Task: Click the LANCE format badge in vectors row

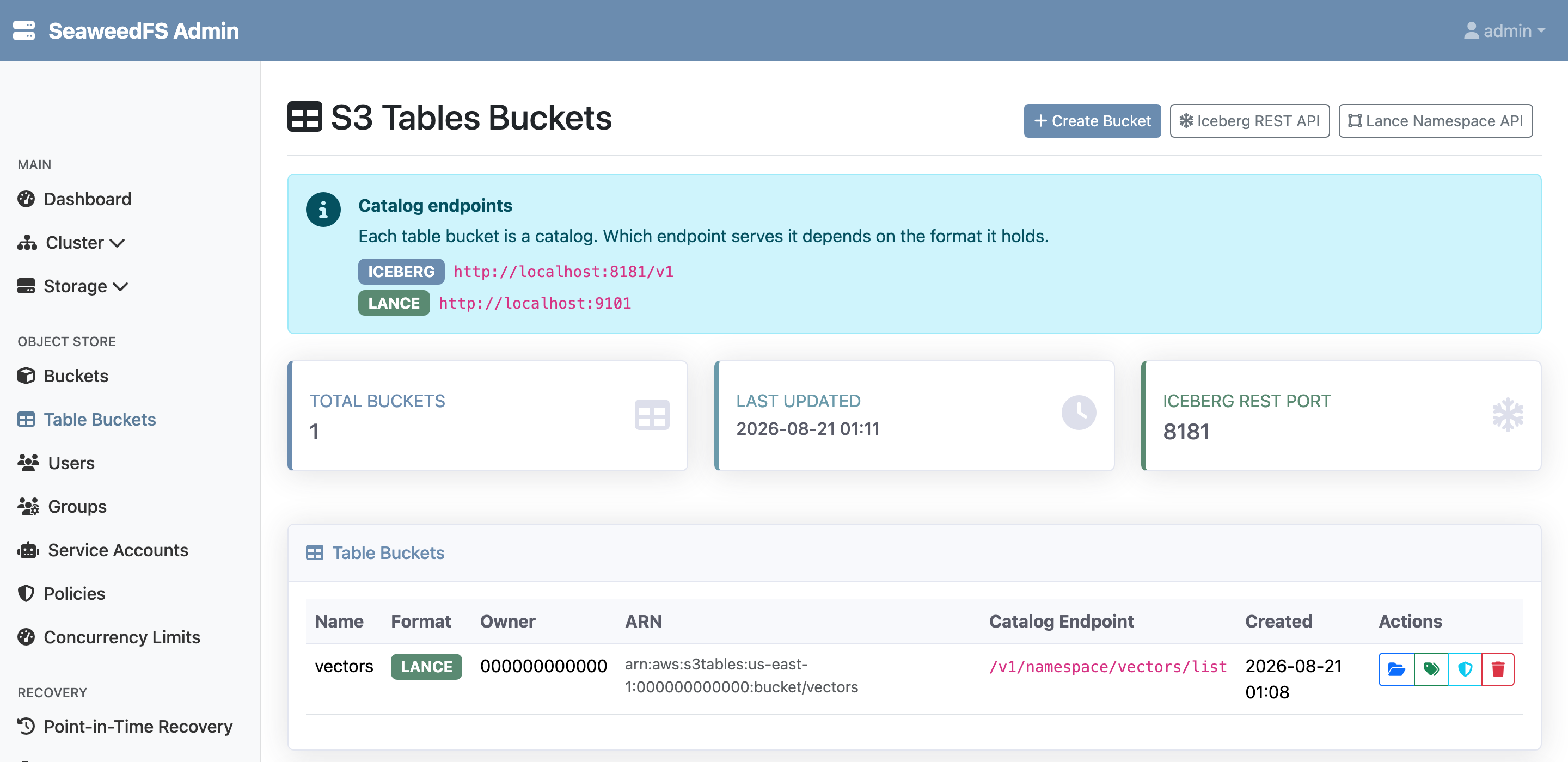Action: click(426, 666)
